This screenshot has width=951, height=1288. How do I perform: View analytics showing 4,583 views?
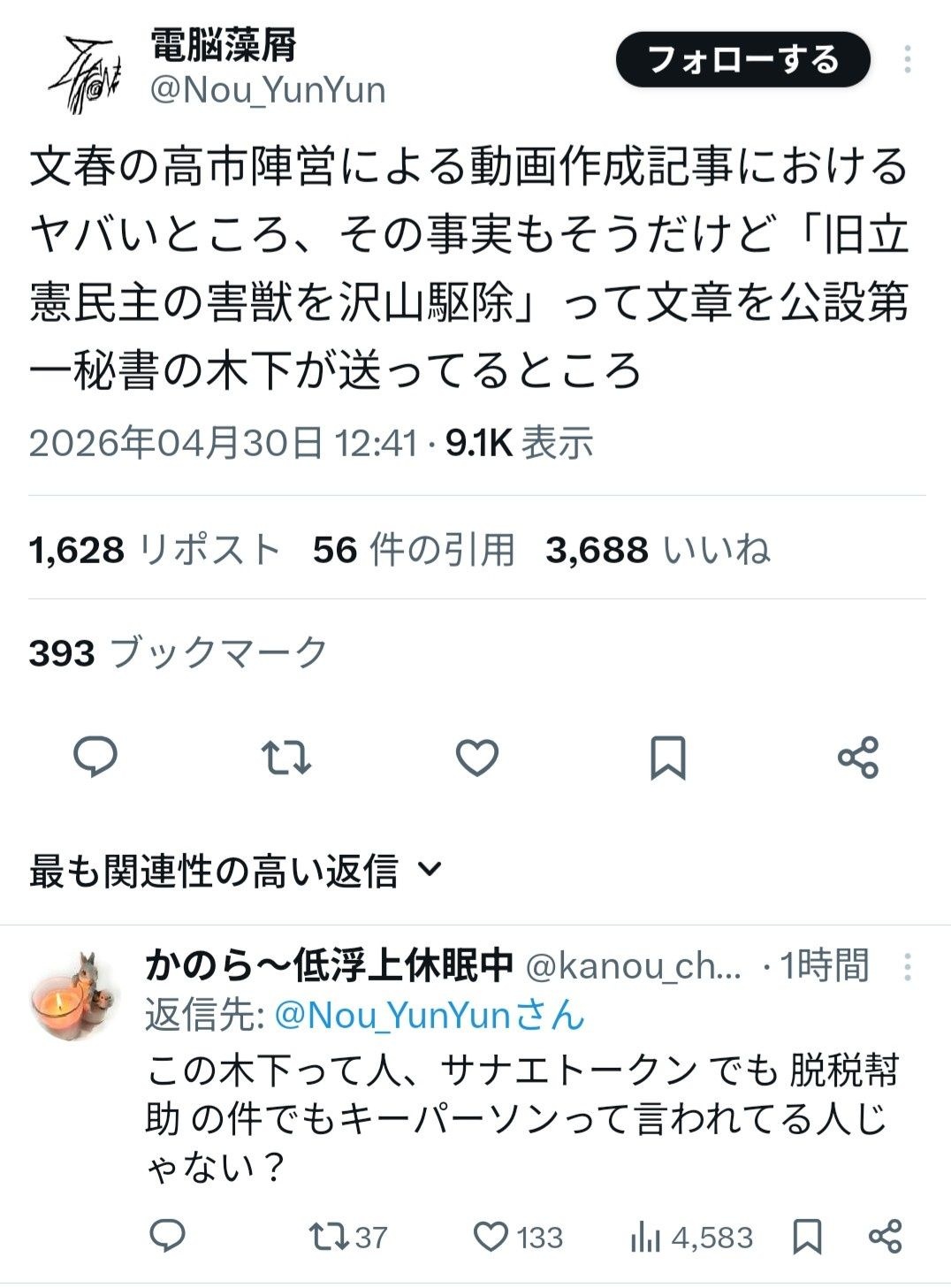(x=691, y=1238)
